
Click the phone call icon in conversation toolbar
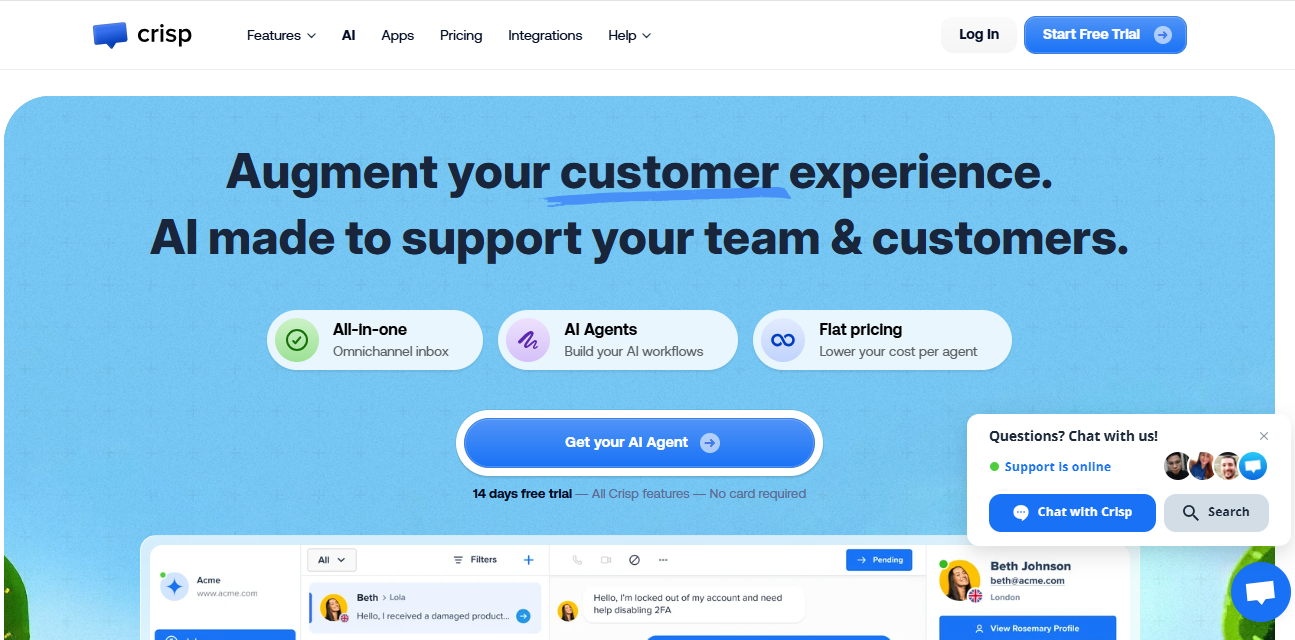[577, 560]
